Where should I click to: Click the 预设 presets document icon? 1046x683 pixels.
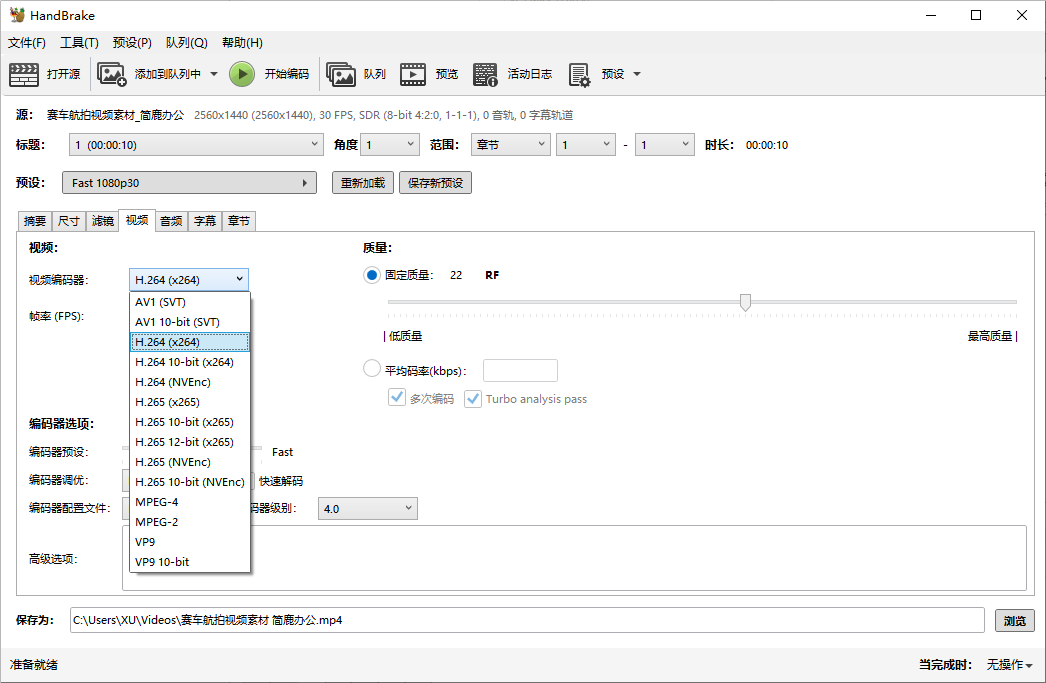click(x=579, y=74)
